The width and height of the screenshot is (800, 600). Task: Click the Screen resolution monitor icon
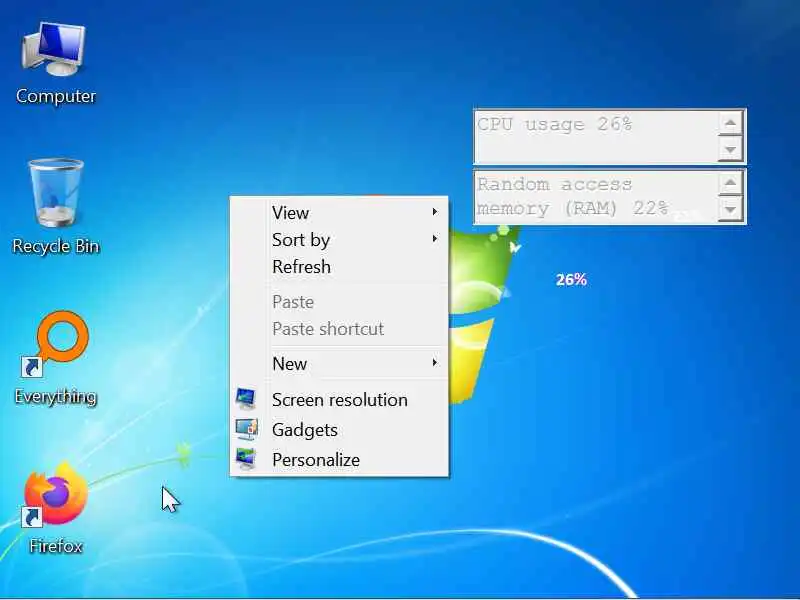pos(246,399)
